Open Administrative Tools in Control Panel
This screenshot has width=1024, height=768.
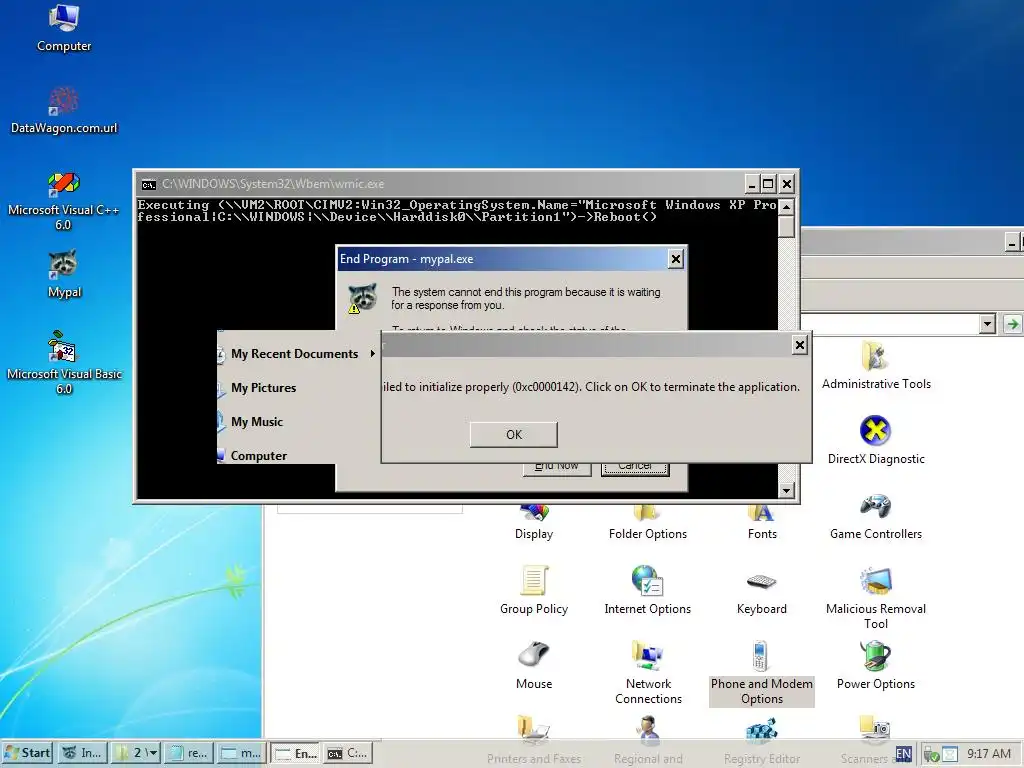[876, 366]
